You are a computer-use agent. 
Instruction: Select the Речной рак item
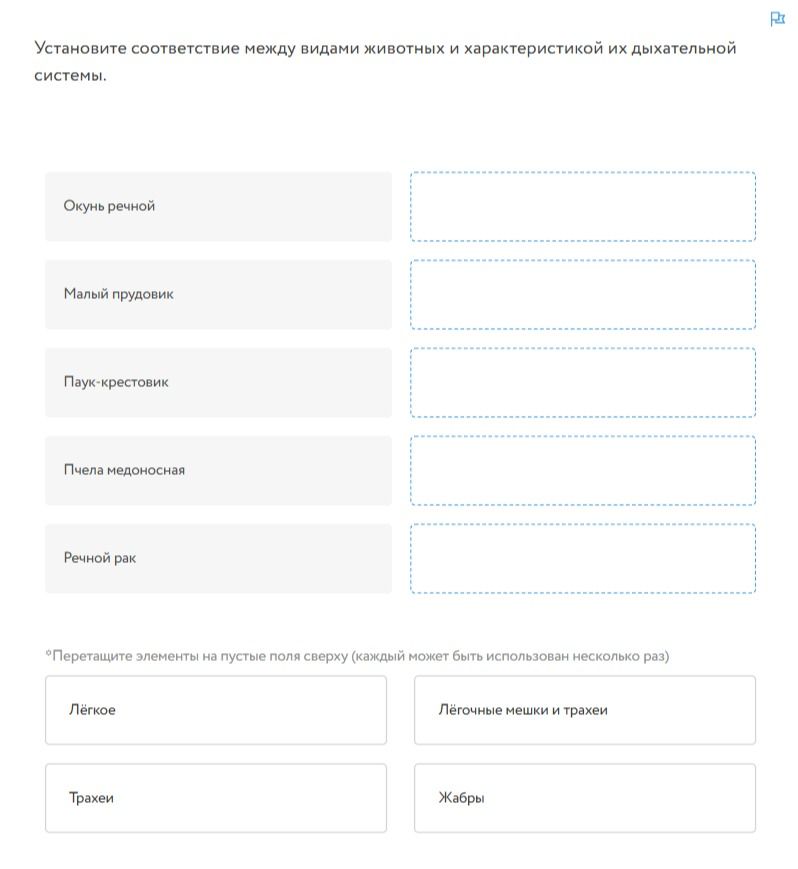(x=218, y=559)
